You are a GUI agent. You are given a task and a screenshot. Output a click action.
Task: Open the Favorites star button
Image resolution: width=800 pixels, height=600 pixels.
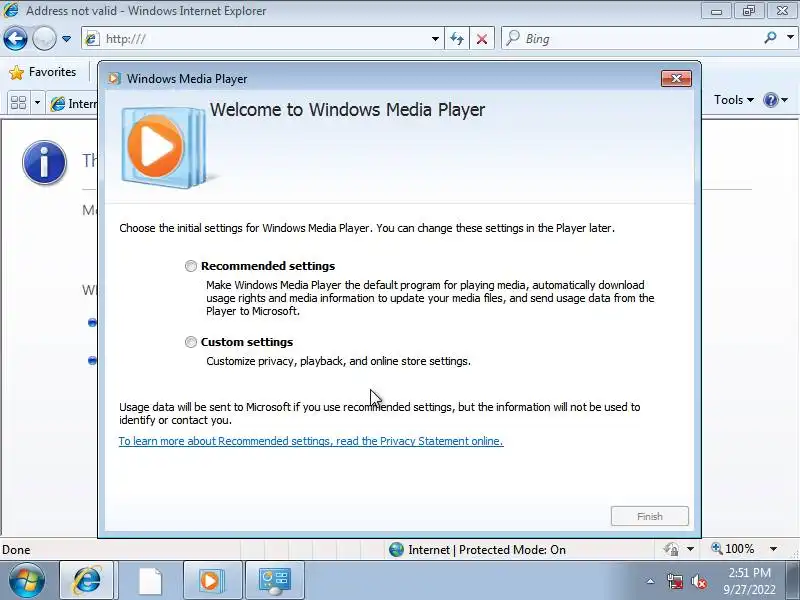tap(42, 72)
